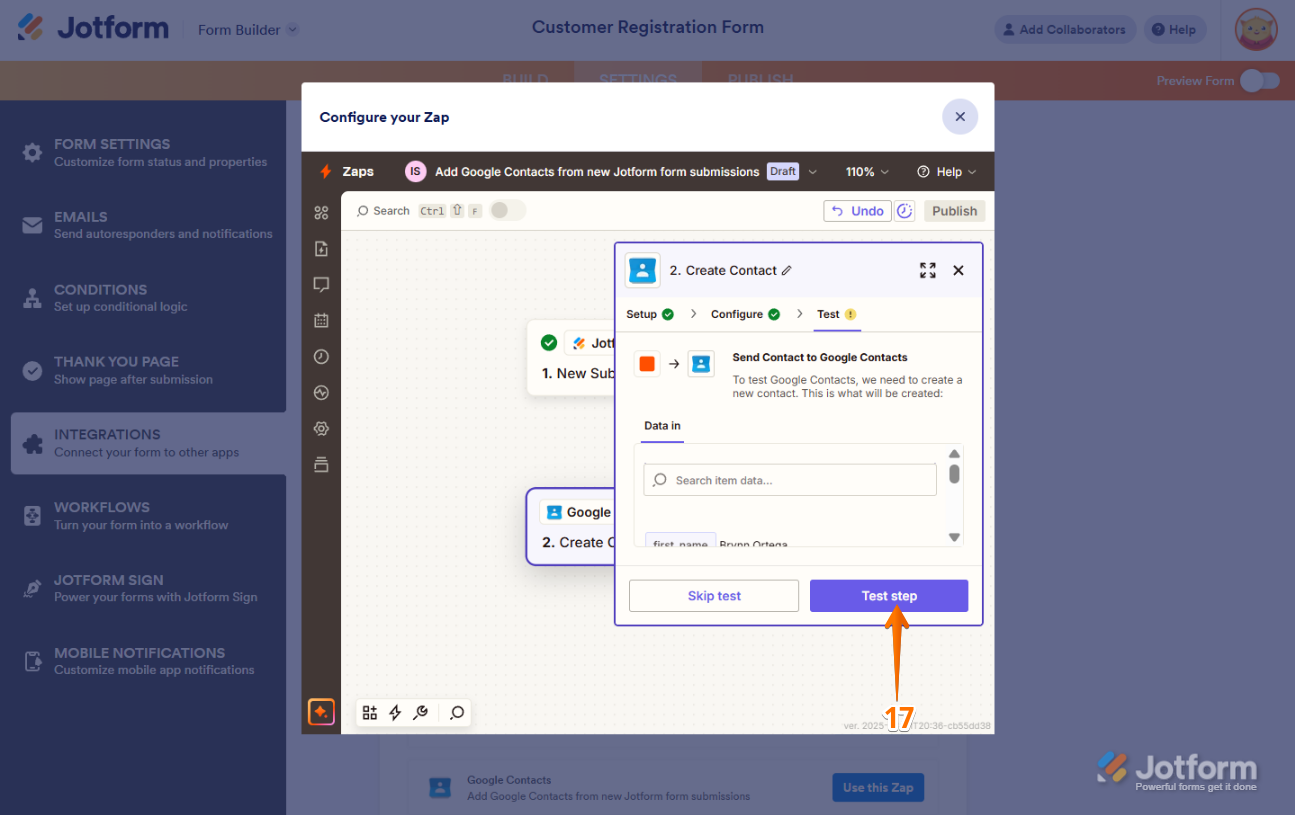Select the Test tab
Screen dimensions: 1295x815
[837, 314]
